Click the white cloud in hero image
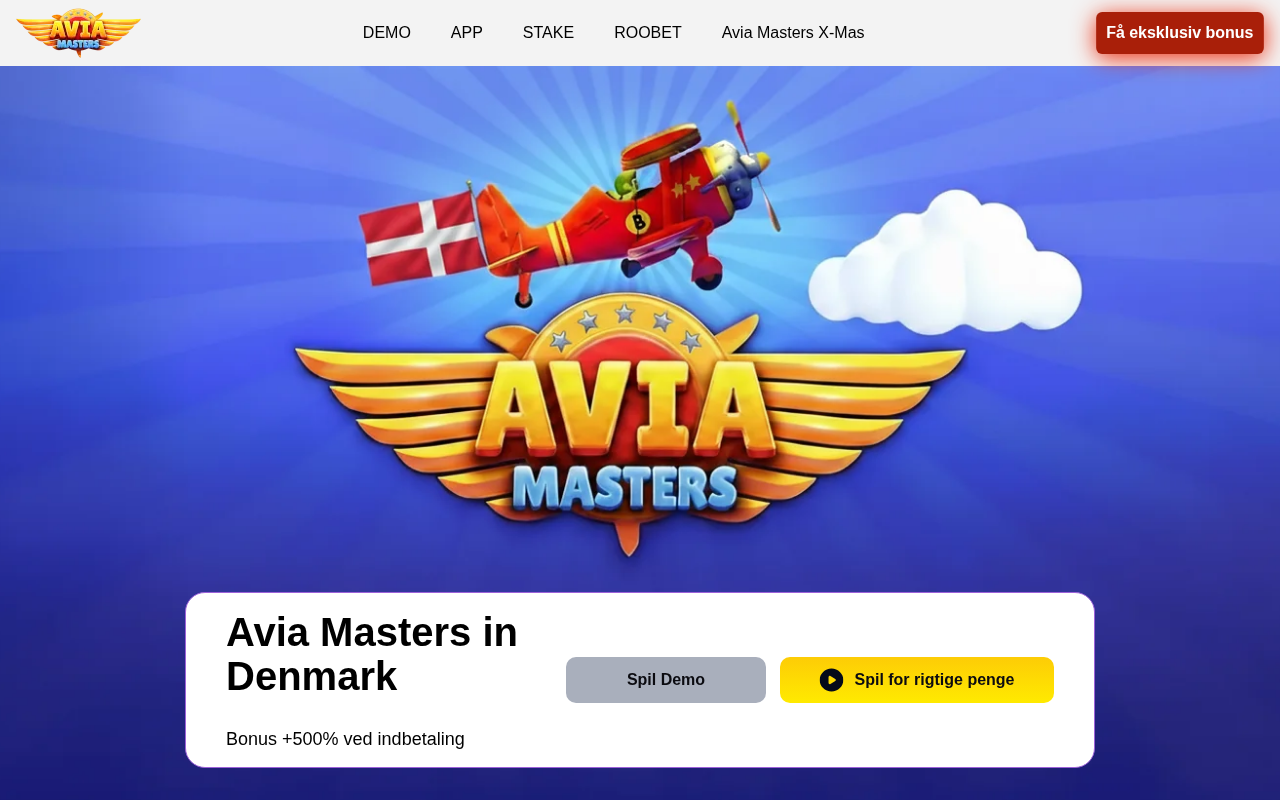 (945, 260)
